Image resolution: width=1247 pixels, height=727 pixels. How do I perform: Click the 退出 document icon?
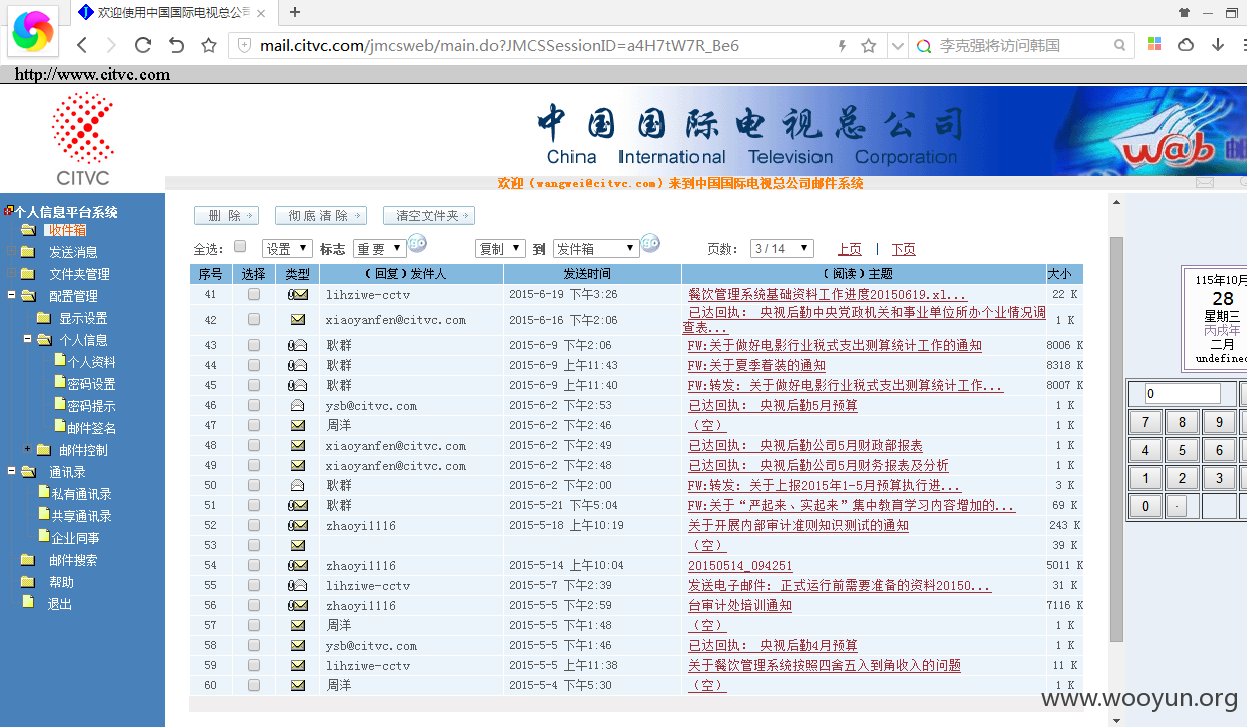28,603
